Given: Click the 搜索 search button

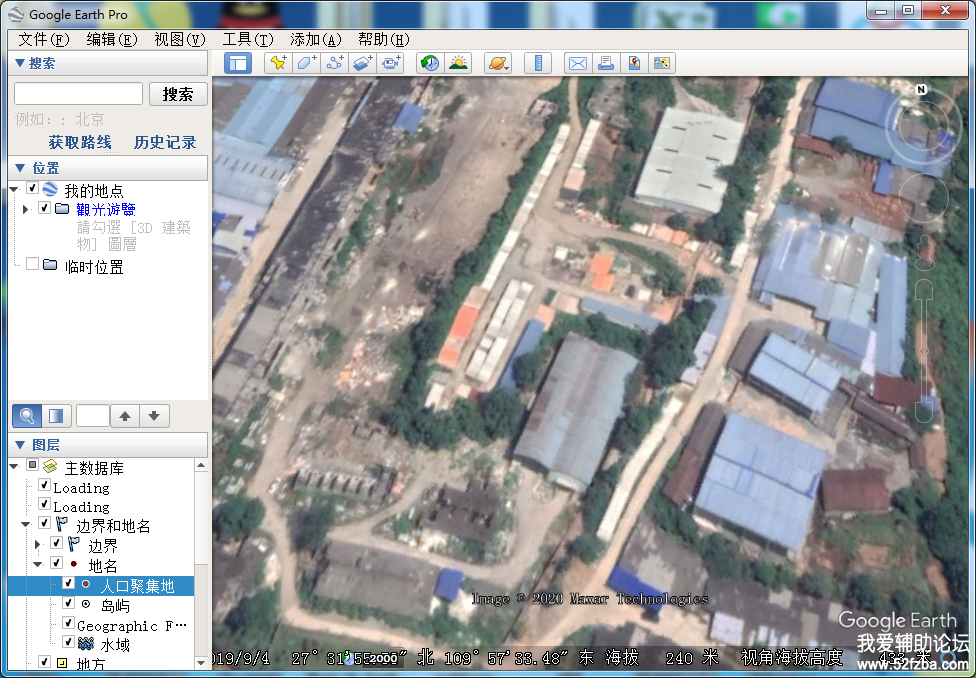Looking at the screenshot, I should click(178, 94).
